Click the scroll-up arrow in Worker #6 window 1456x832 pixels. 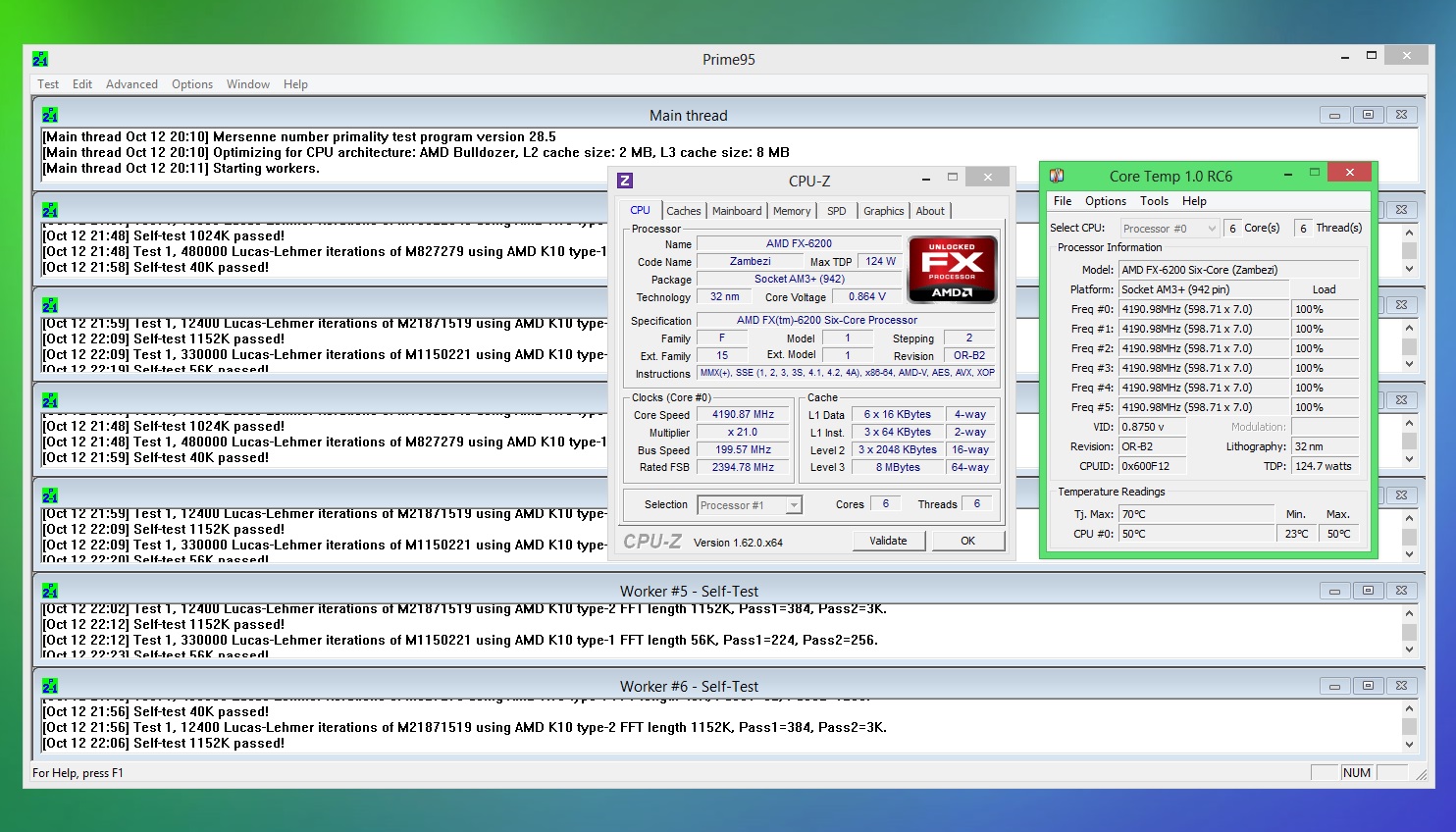pos(1410,708)
